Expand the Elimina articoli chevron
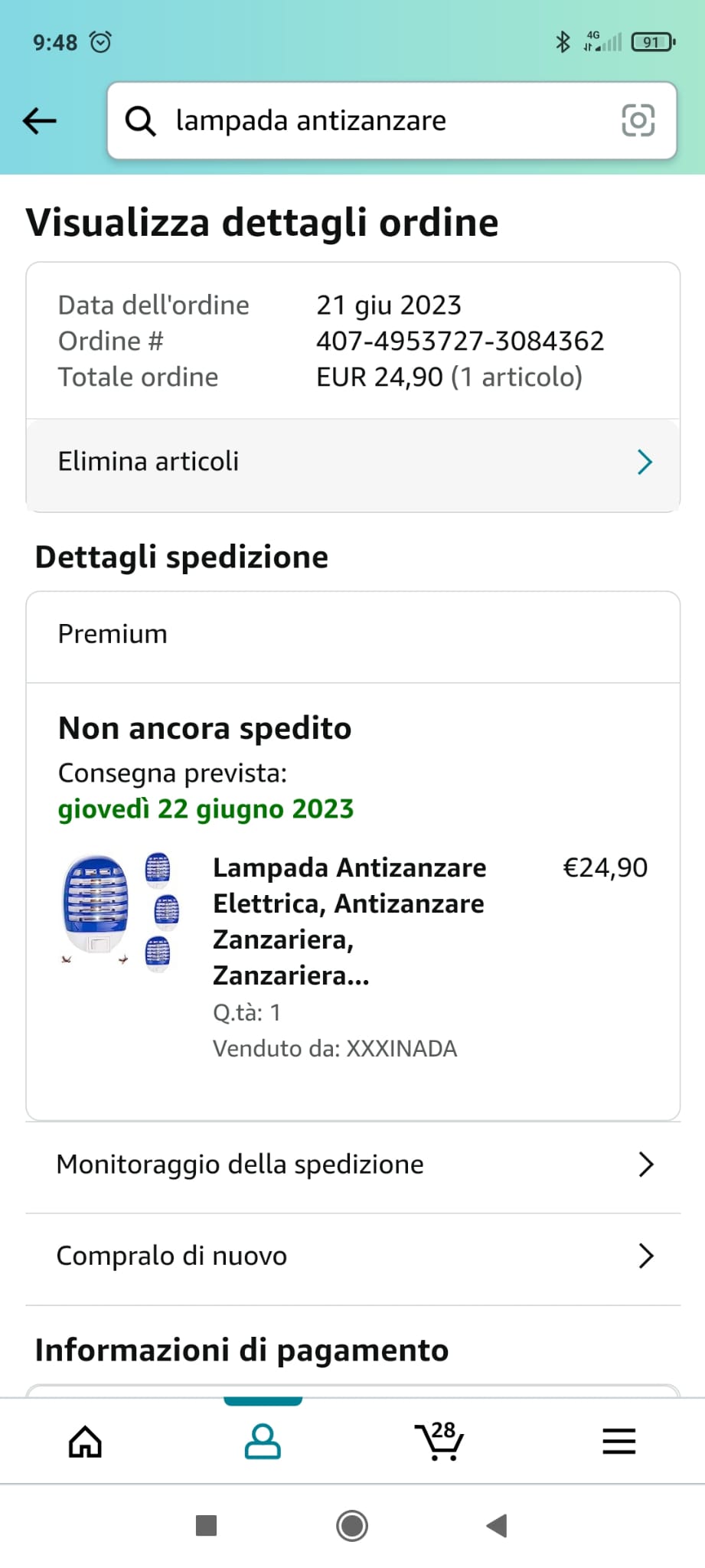705x1568 pixels. [645, 462]
